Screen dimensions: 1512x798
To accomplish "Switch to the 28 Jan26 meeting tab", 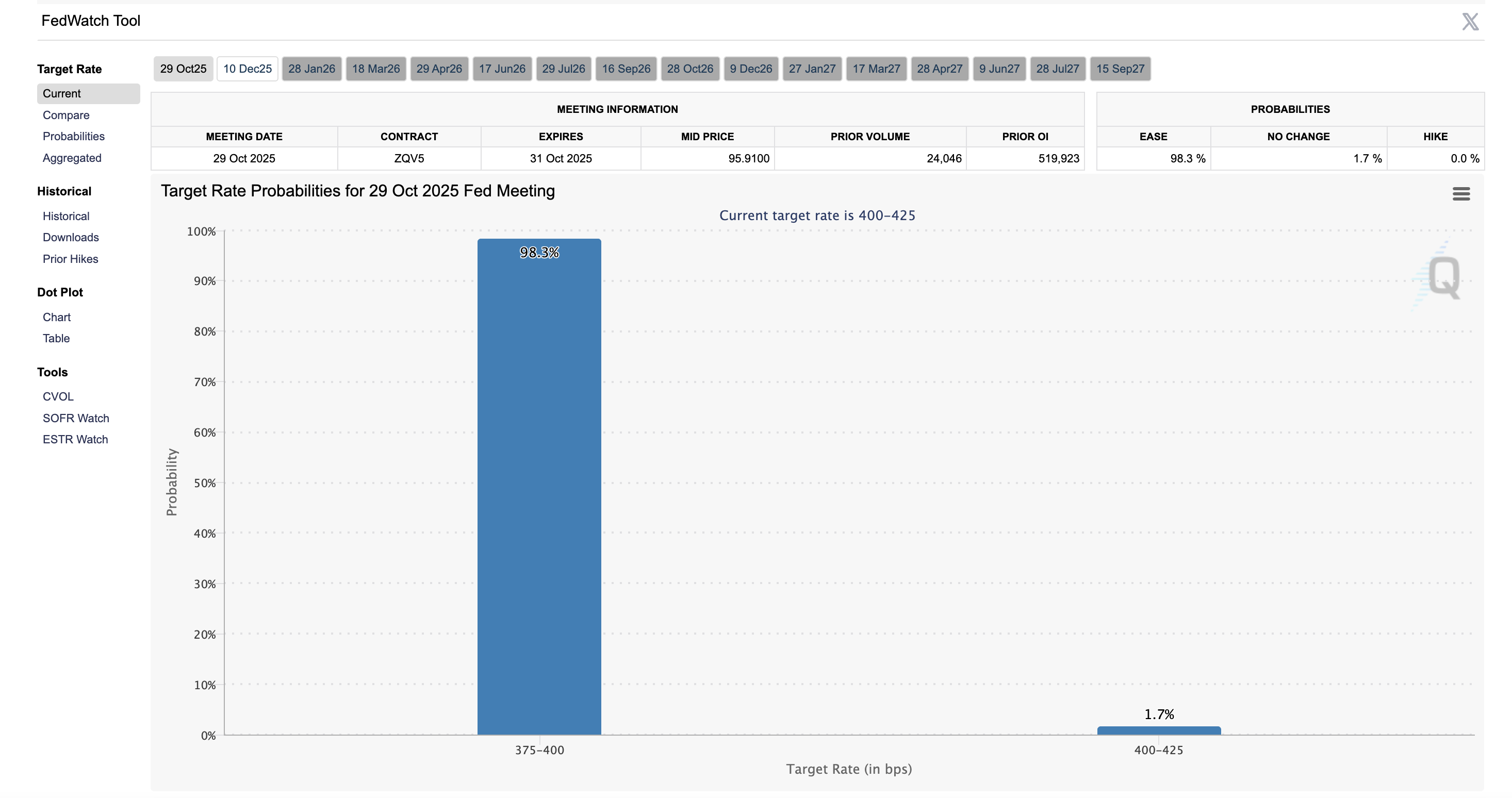I will (311, 69).
